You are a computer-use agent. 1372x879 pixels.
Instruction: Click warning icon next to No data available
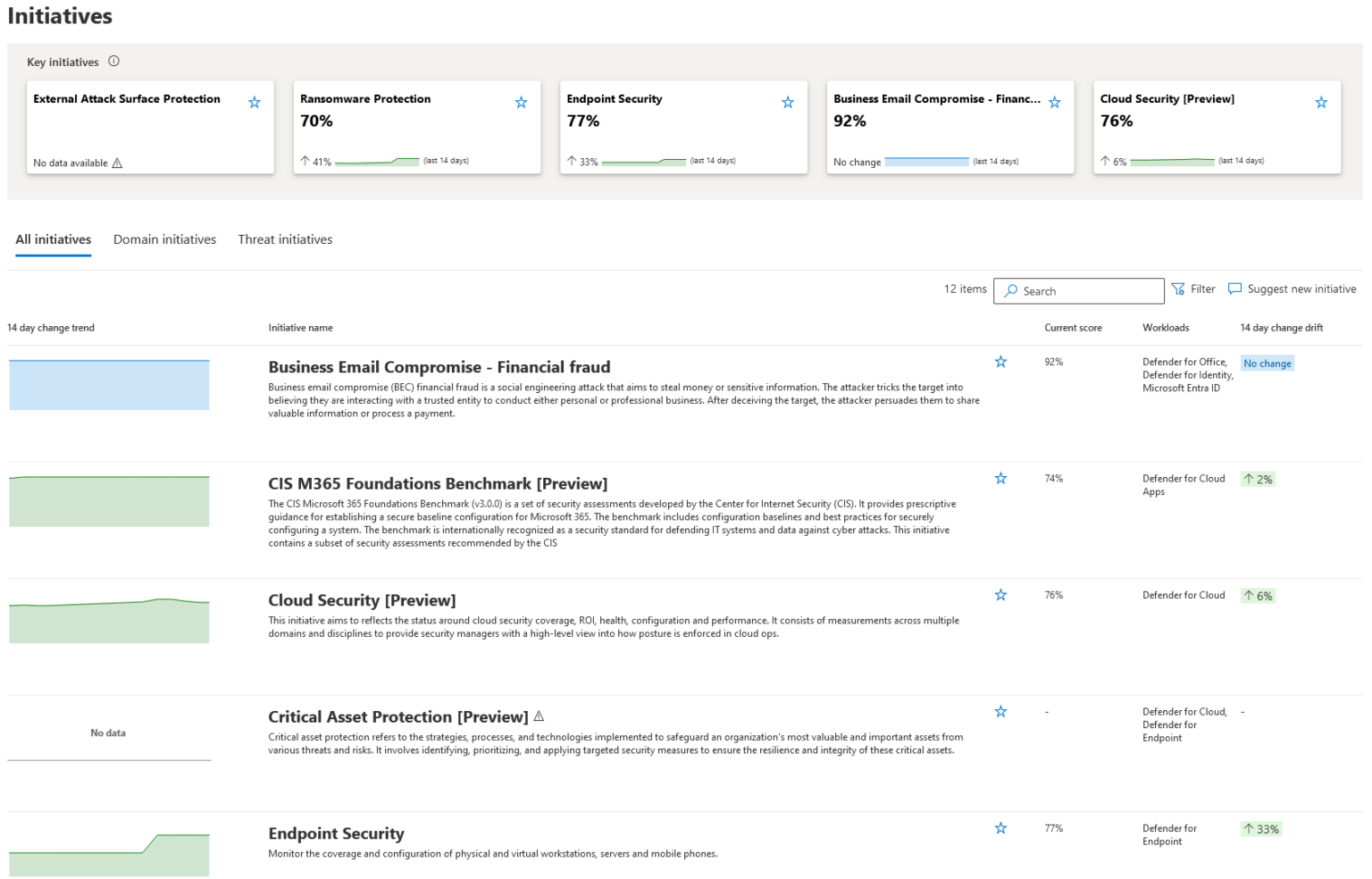point(117,163)
